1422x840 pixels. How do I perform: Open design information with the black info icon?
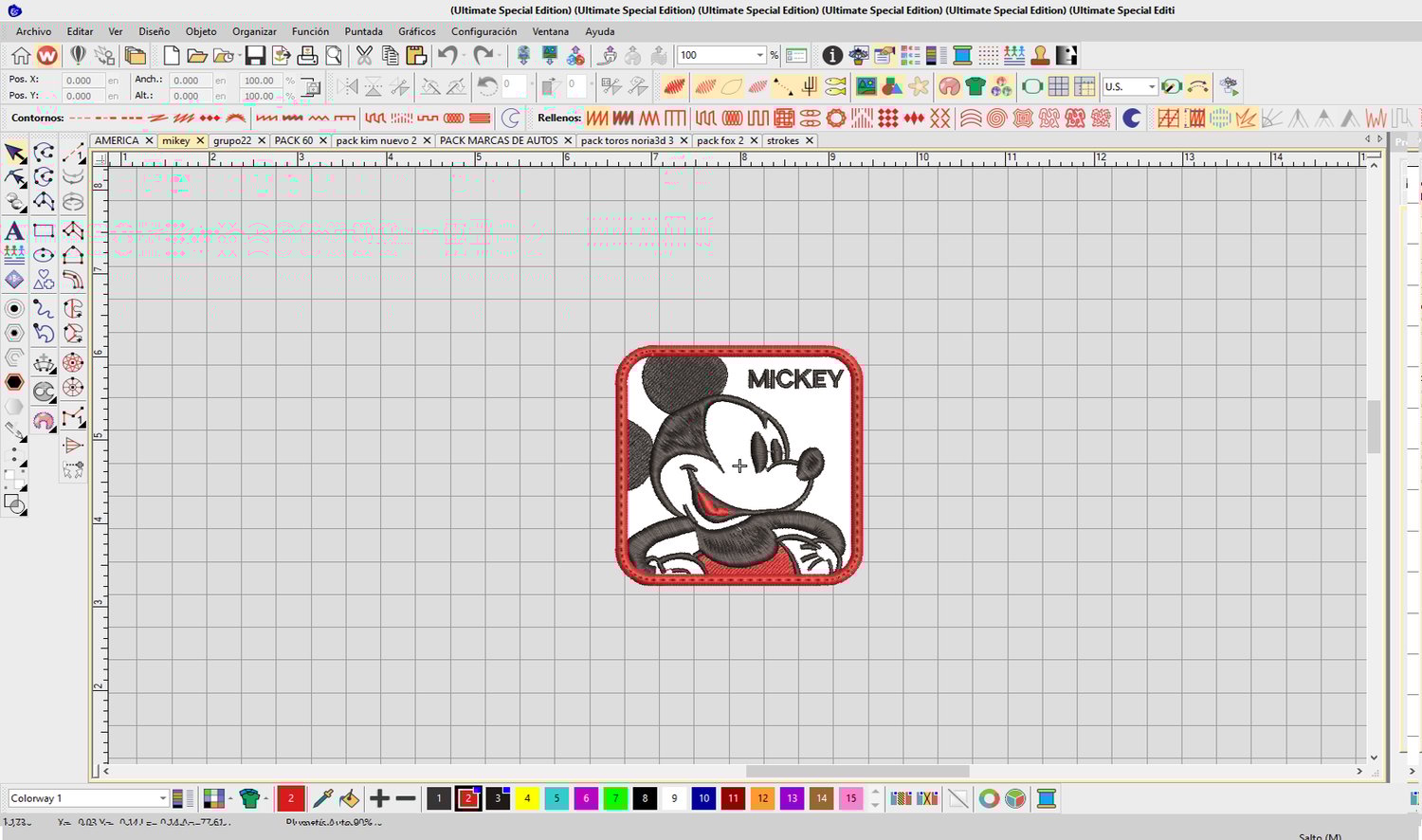pyautogui.click(x=832, y=55)
